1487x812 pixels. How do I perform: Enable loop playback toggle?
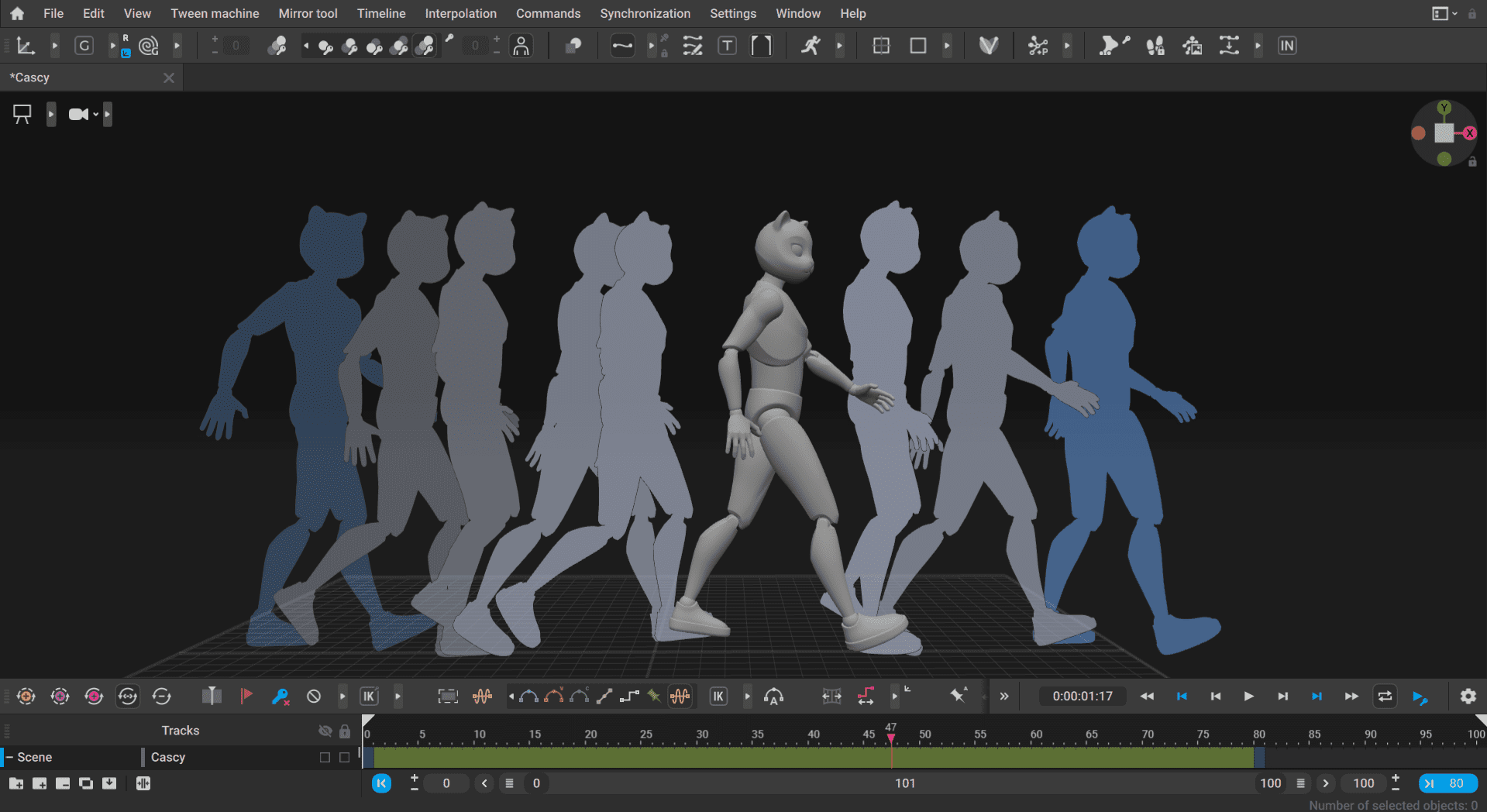(1386, 696)
